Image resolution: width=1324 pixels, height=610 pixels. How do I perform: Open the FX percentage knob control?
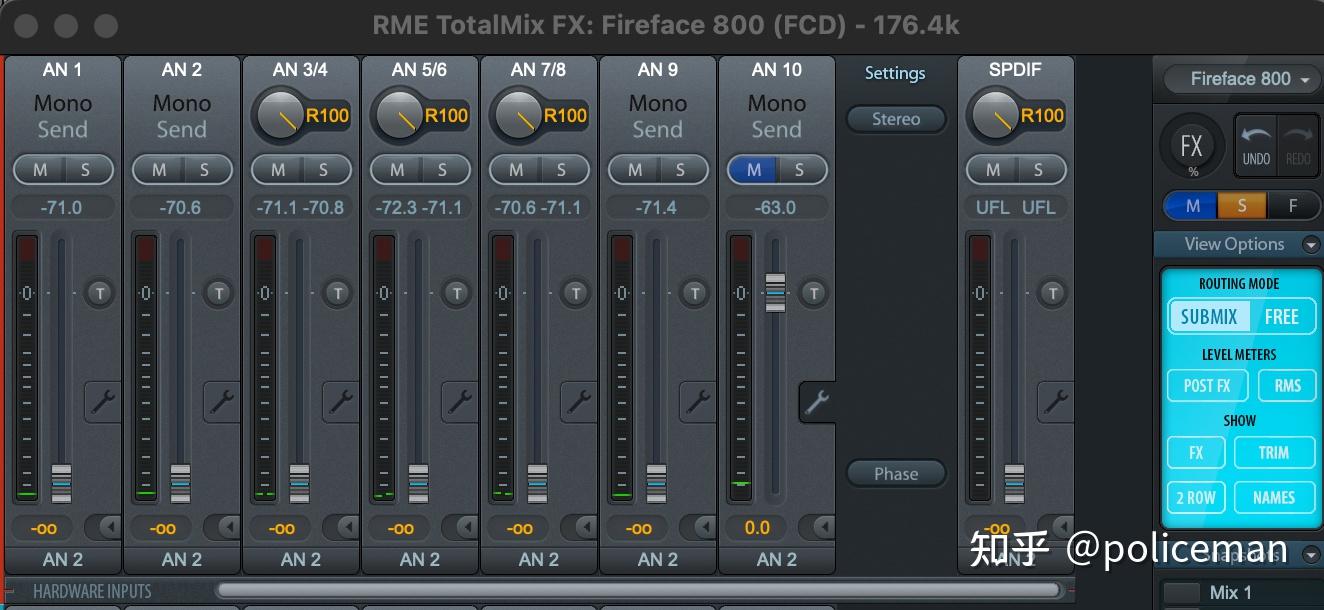(x=1191, y=145)
